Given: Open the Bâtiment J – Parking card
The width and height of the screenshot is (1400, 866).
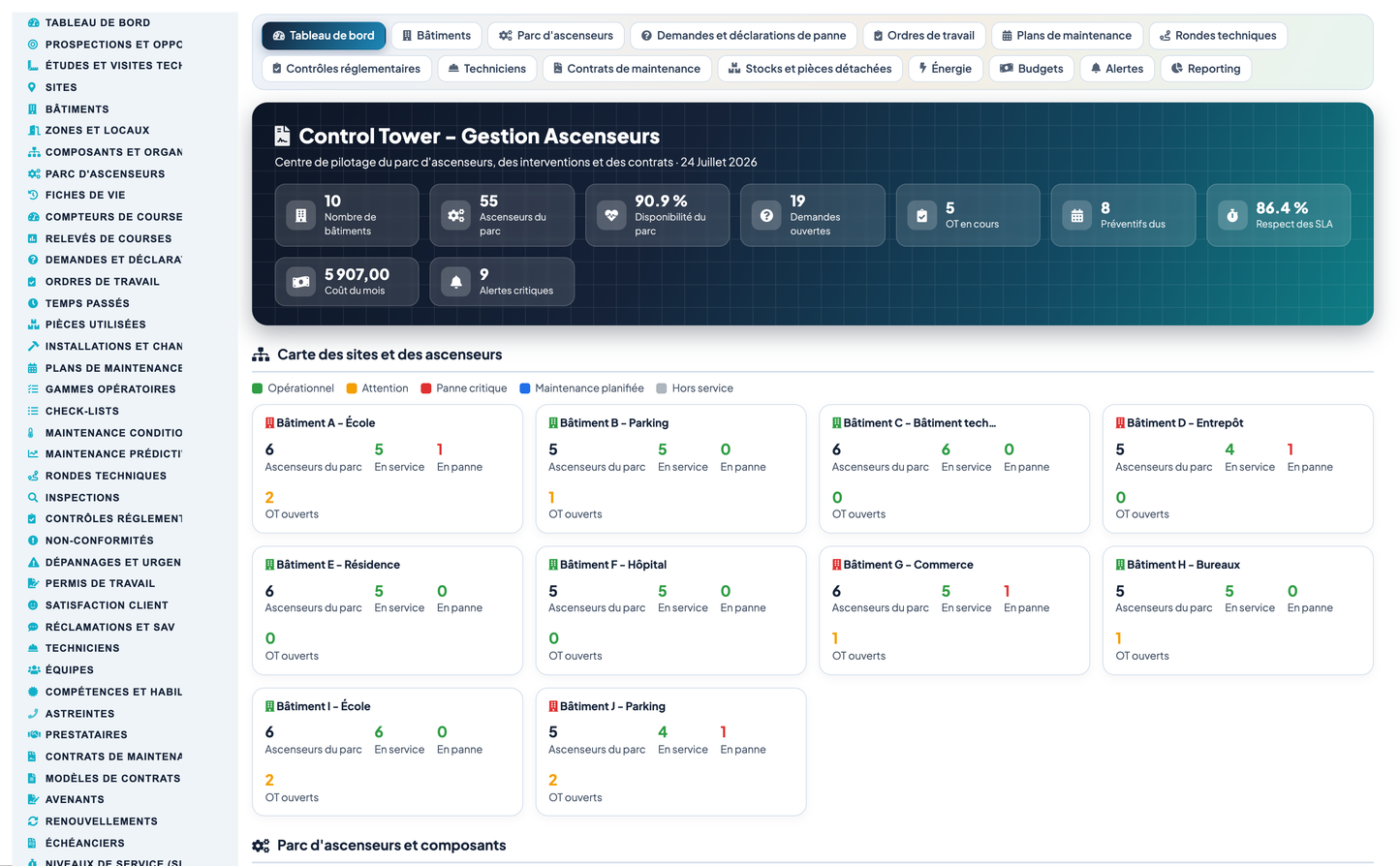Looking at the screenshot, I should (x=670, y=752).
